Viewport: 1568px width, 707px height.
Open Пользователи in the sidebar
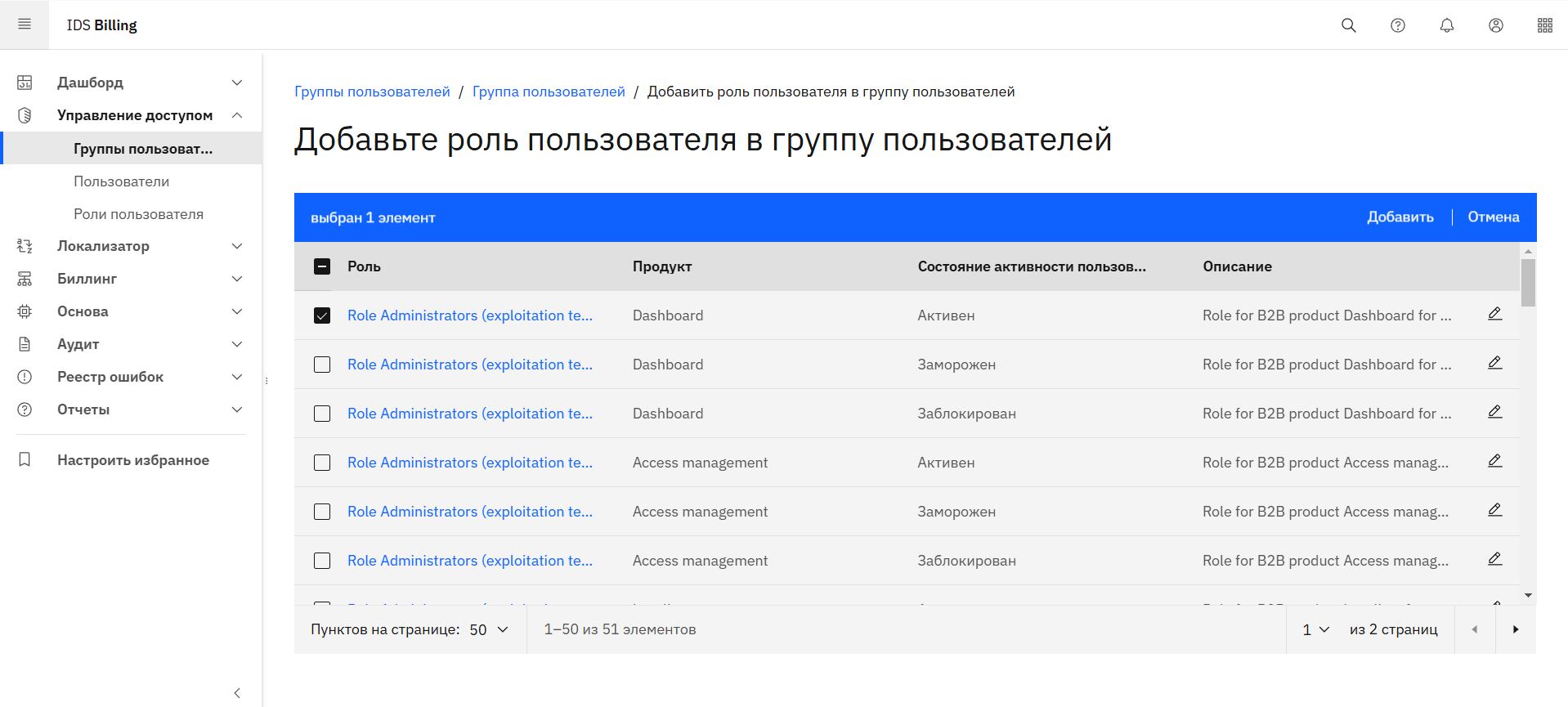pos(122,181)
